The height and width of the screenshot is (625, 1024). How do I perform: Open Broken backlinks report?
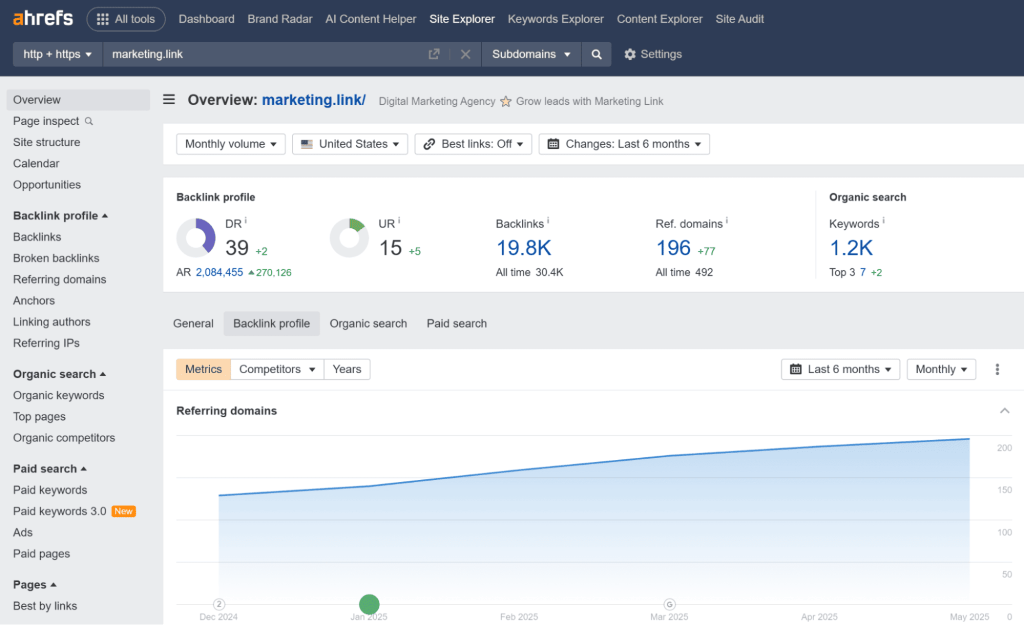click(56, 258)
